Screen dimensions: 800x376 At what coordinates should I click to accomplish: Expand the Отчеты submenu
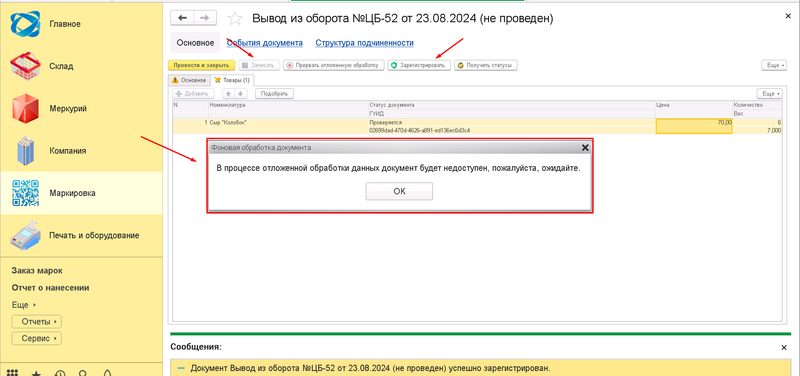pos(36,322)
